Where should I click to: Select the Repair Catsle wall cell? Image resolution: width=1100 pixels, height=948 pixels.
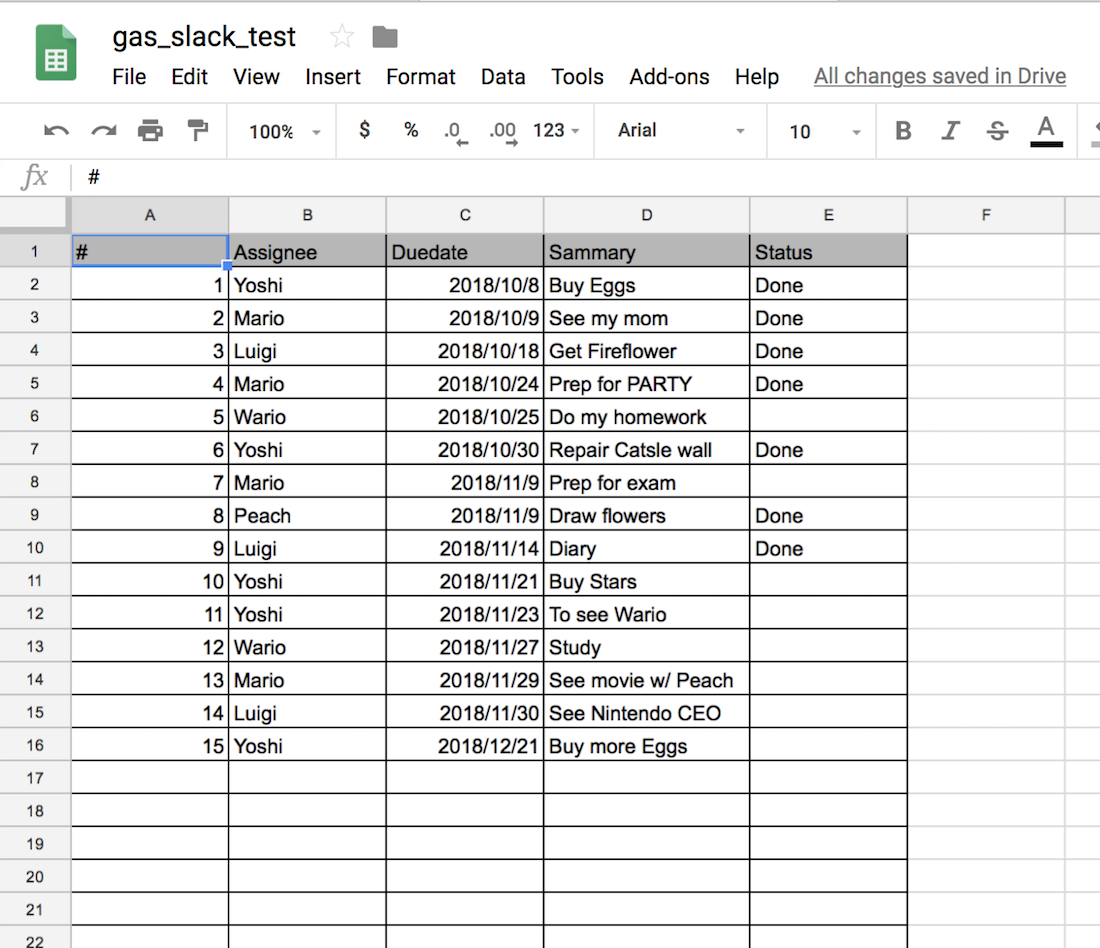[x=647, y=449]
